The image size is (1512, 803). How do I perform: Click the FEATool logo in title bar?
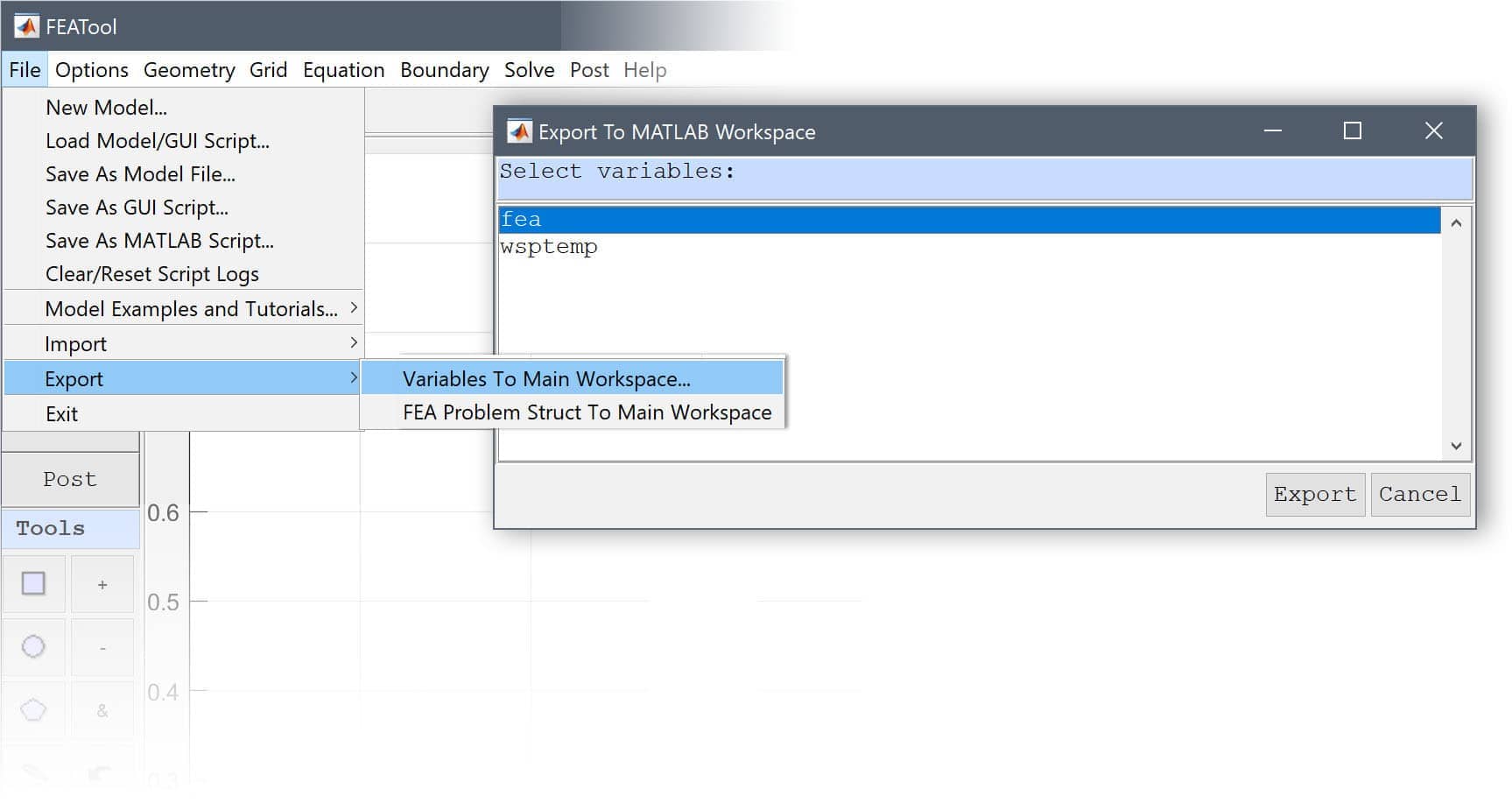[26, 26]
